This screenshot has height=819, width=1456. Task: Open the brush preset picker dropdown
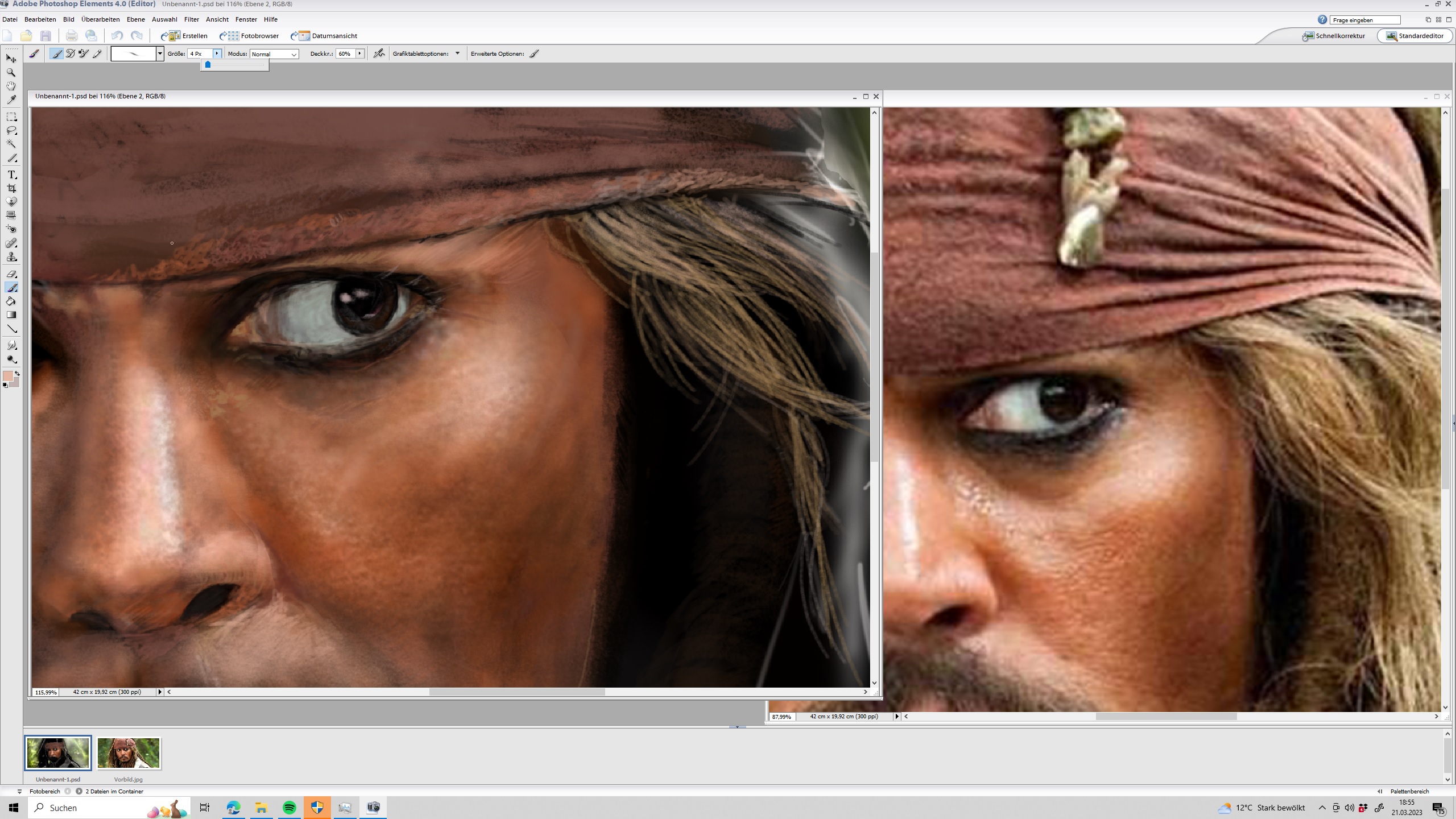(x=160, y=53)
